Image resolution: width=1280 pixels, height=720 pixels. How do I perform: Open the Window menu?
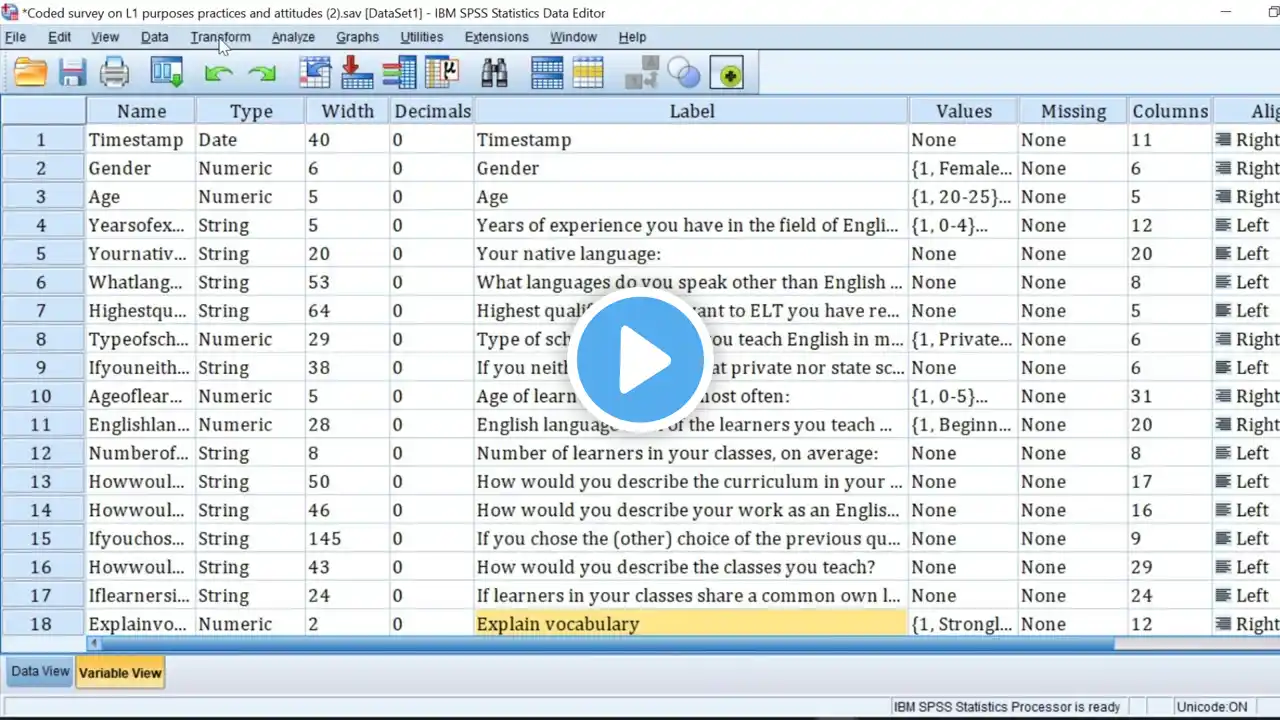click(x=573, y=37)
